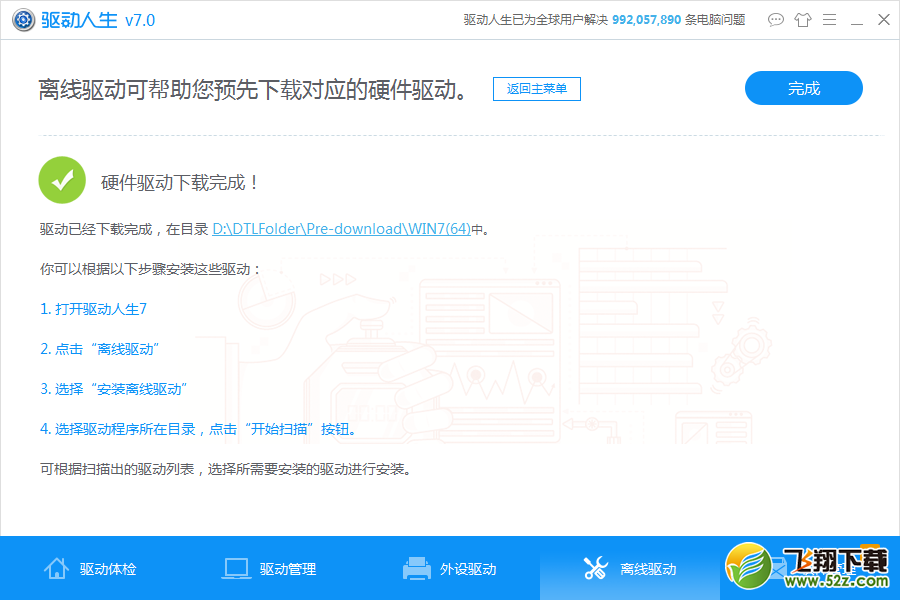Image resolution: width=900 pixels, height=600 pixels.
Task: Click the green download-complete checkmark icon
Action: click(62, 180)
